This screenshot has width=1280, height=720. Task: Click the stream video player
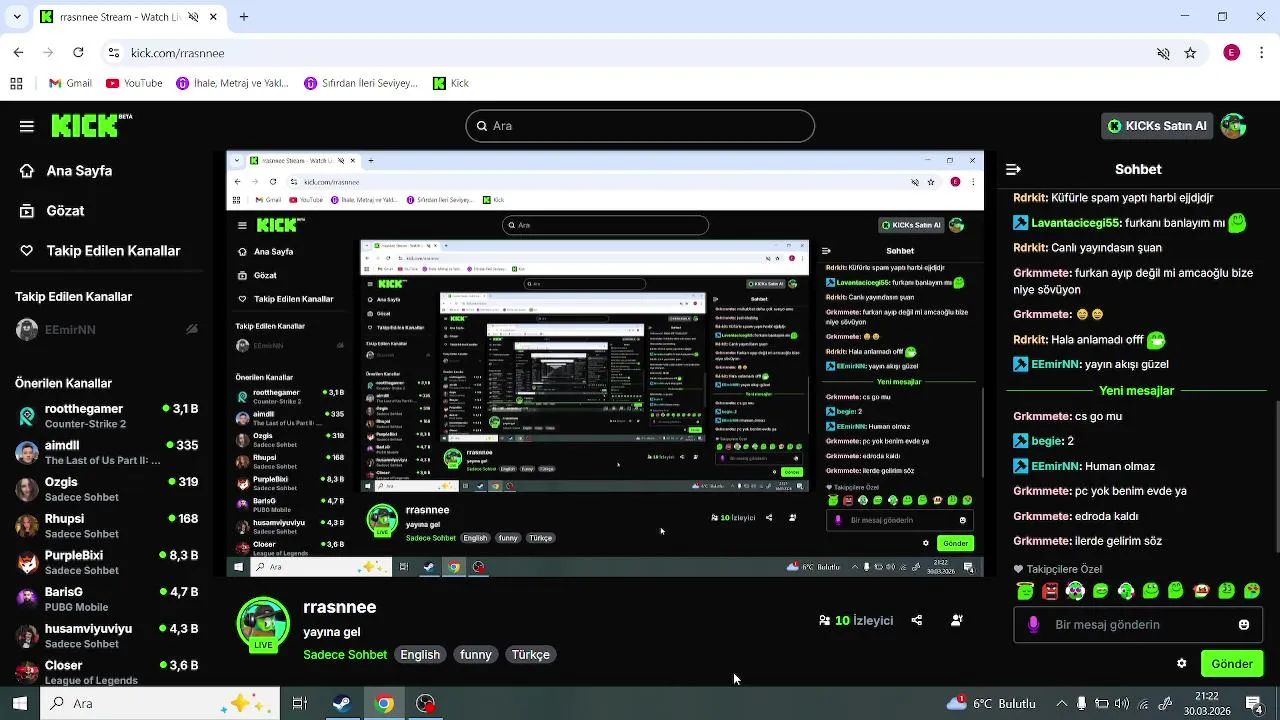point(605,364)
